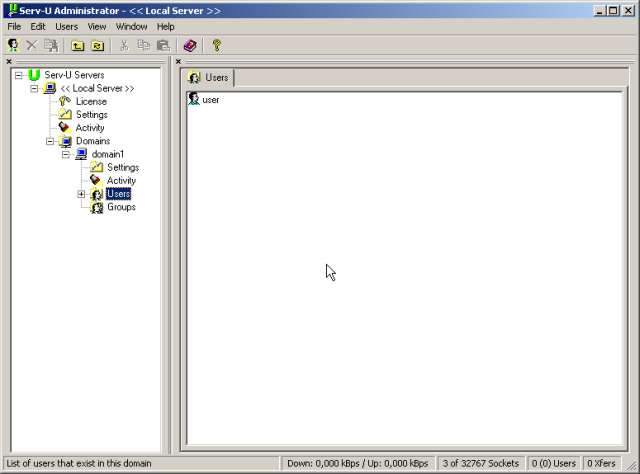
Task: Click the Down/Up kBps status panel
Action: (358, 463)
